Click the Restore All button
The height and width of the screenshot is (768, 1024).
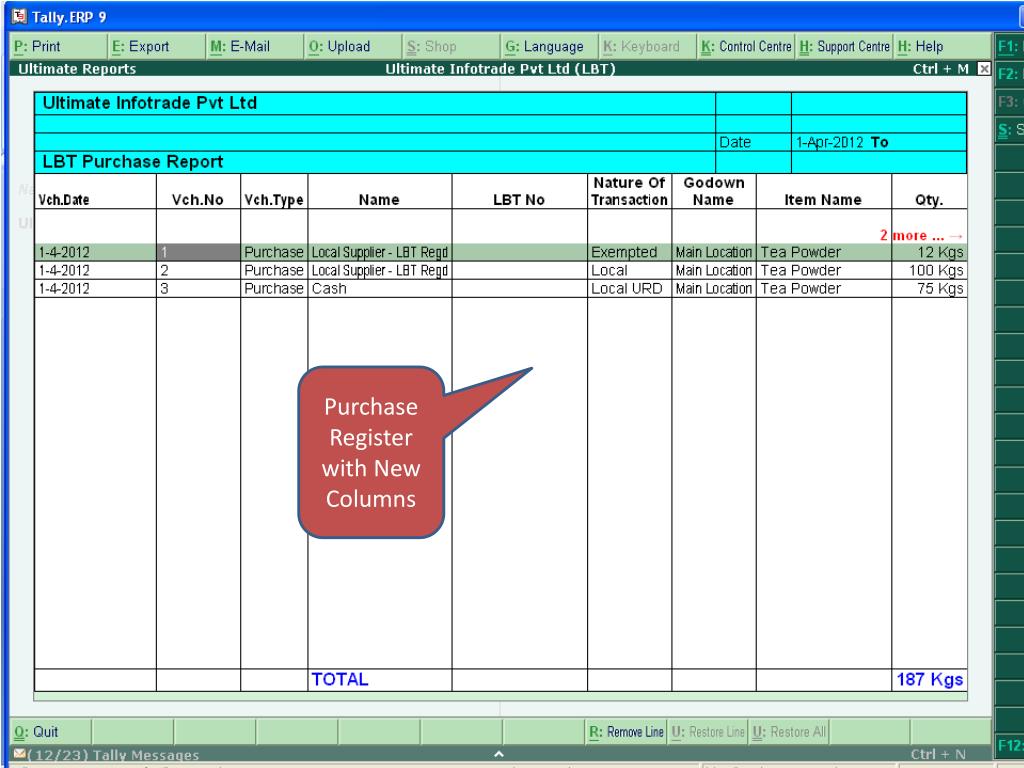point(789,731)
